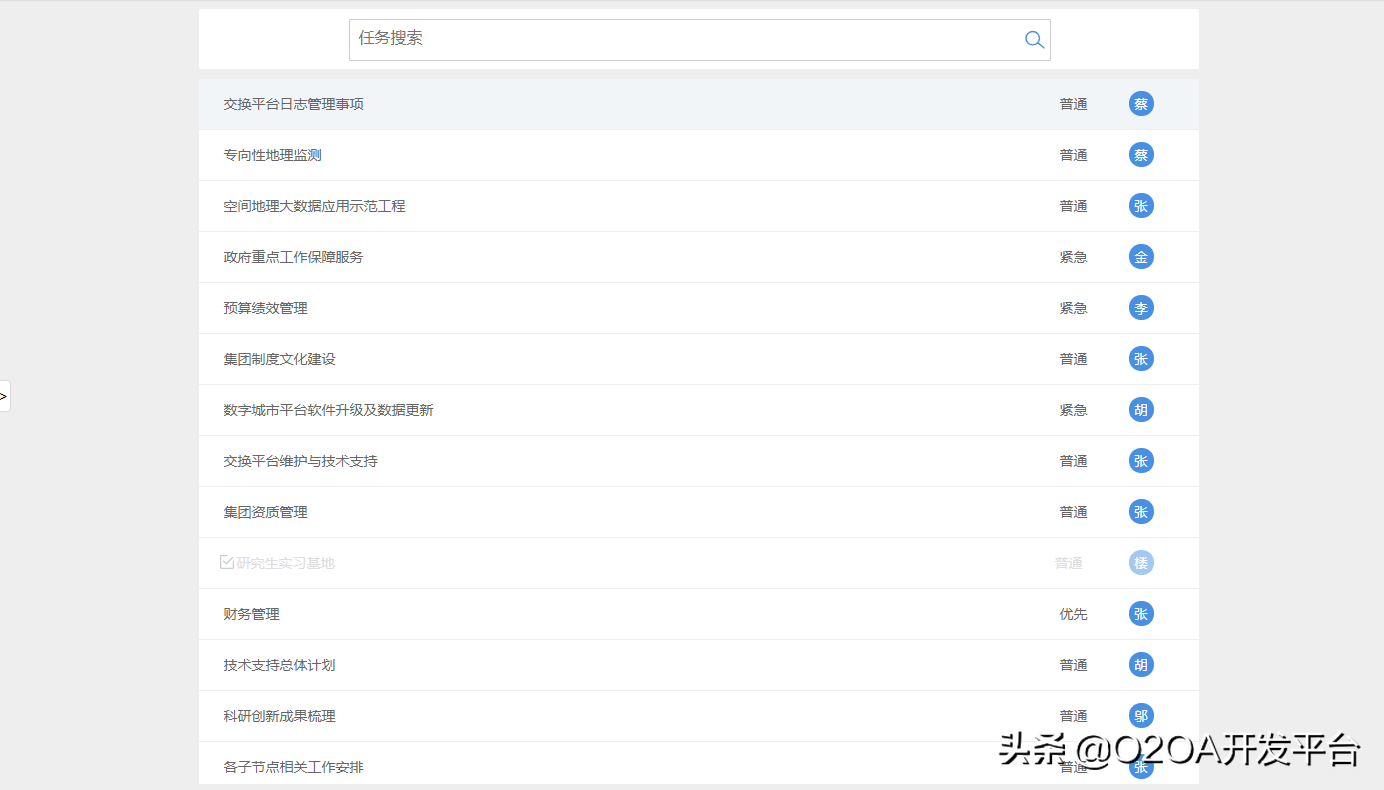Click 蔡 avatar beside 专向性地理监测
This screenshot has width=1384, height=790.
1141,154
